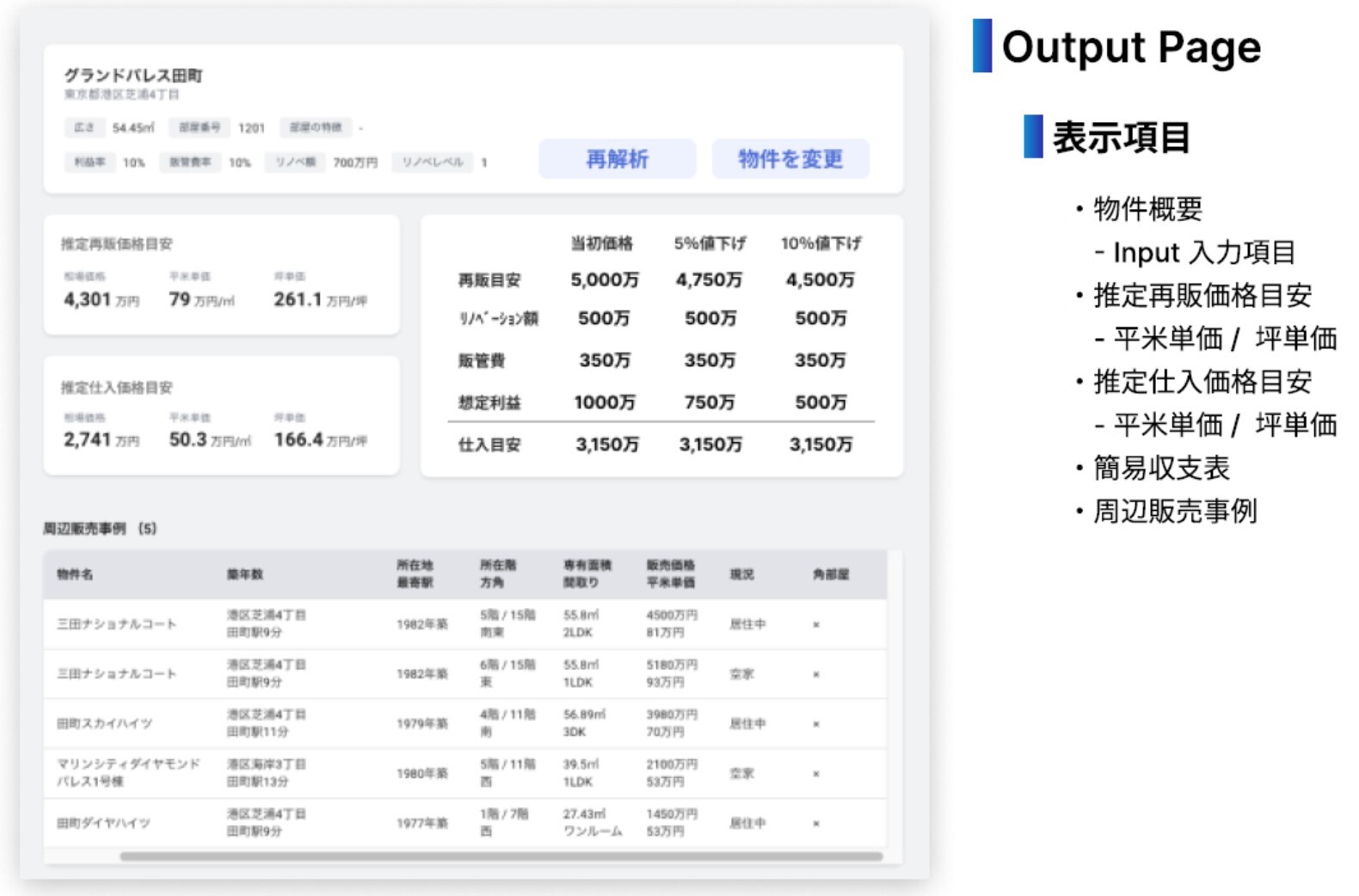Click the 推定仕入価格目安 card
The height and width of the screenshot is (896, 1359).
coord(221,415)
